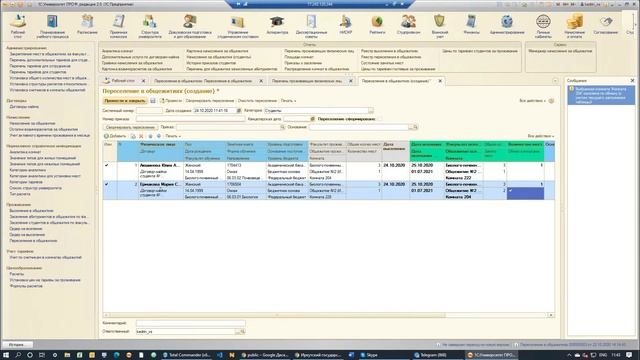Open Все действия menu in form header

(532, 100)
